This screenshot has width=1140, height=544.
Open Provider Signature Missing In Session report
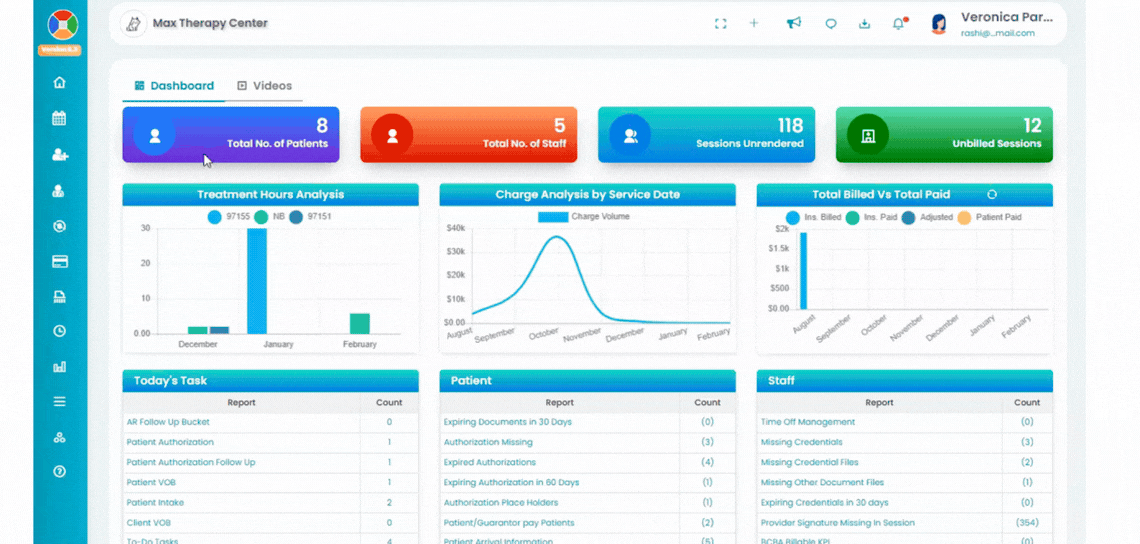(x=838, y=522)
